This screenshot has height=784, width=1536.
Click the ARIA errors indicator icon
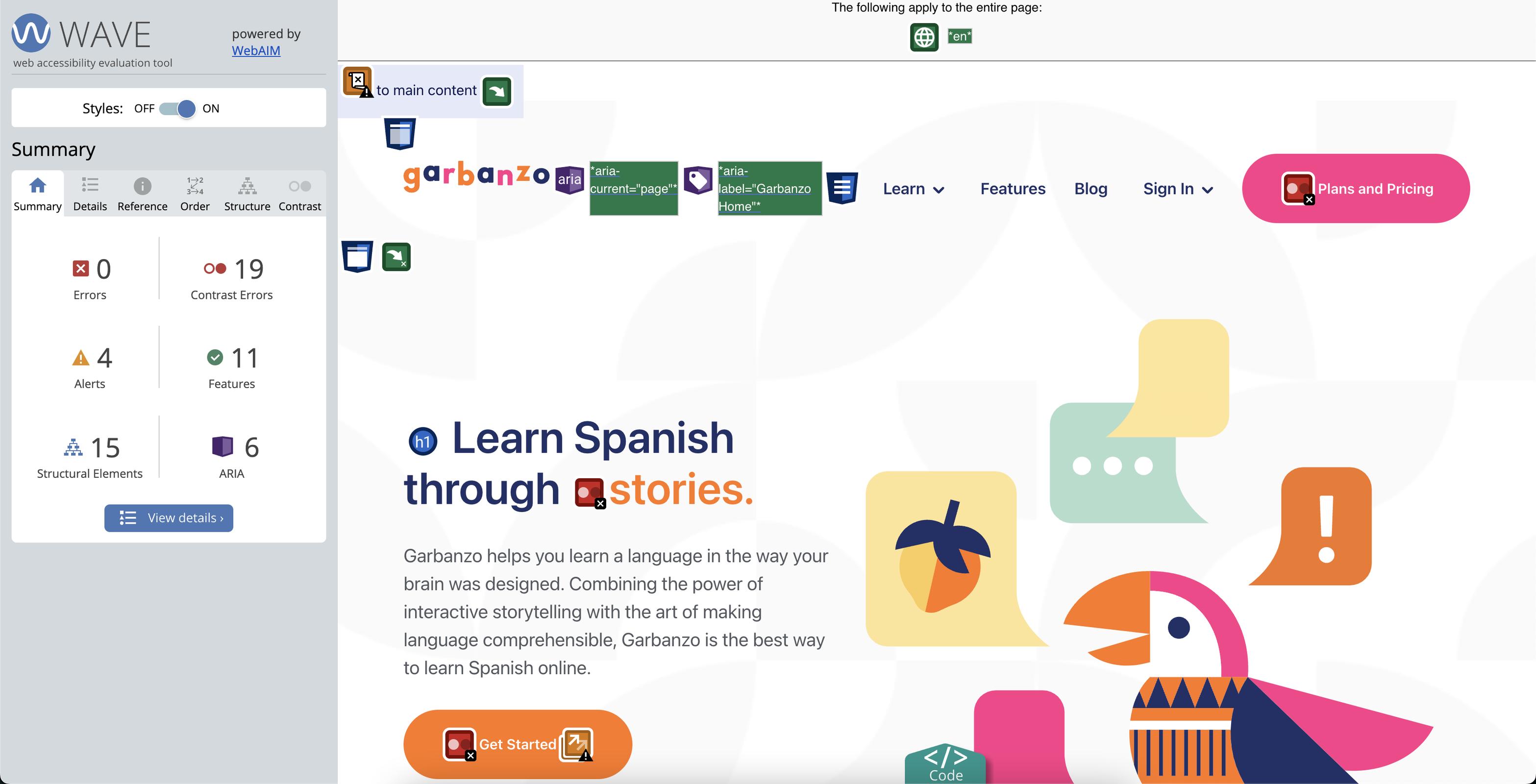[221, 447]
